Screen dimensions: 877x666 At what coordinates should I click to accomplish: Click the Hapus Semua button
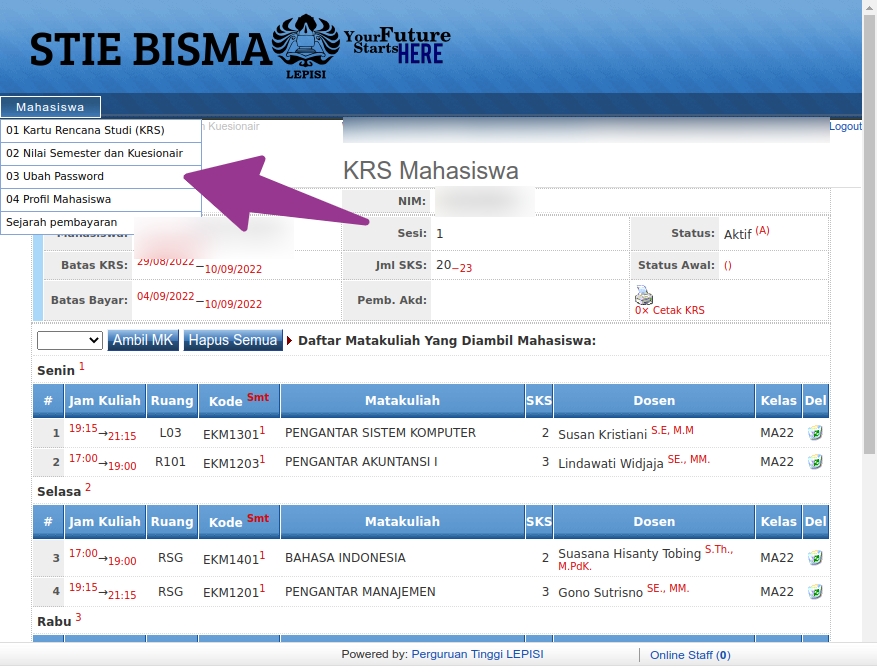pos(233,340)
